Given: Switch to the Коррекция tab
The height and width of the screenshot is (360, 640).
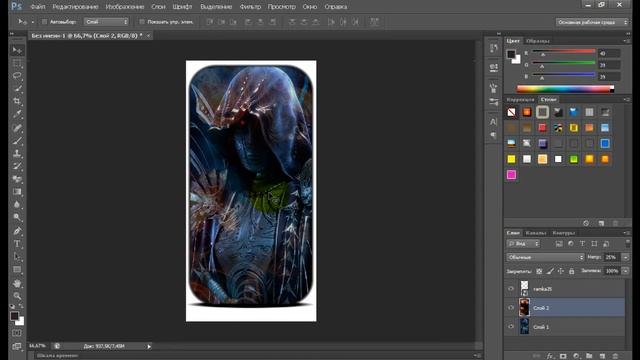Looking at the screenshot, I should (x=520, y=100).
